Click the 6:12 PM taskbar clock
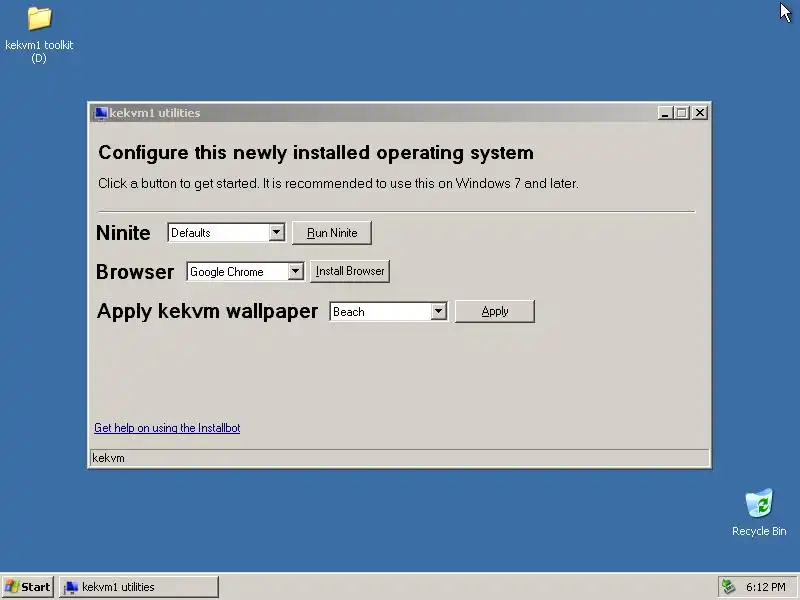Image resolution: width=800 pixels, height=600 pixels. coord(765,587)
